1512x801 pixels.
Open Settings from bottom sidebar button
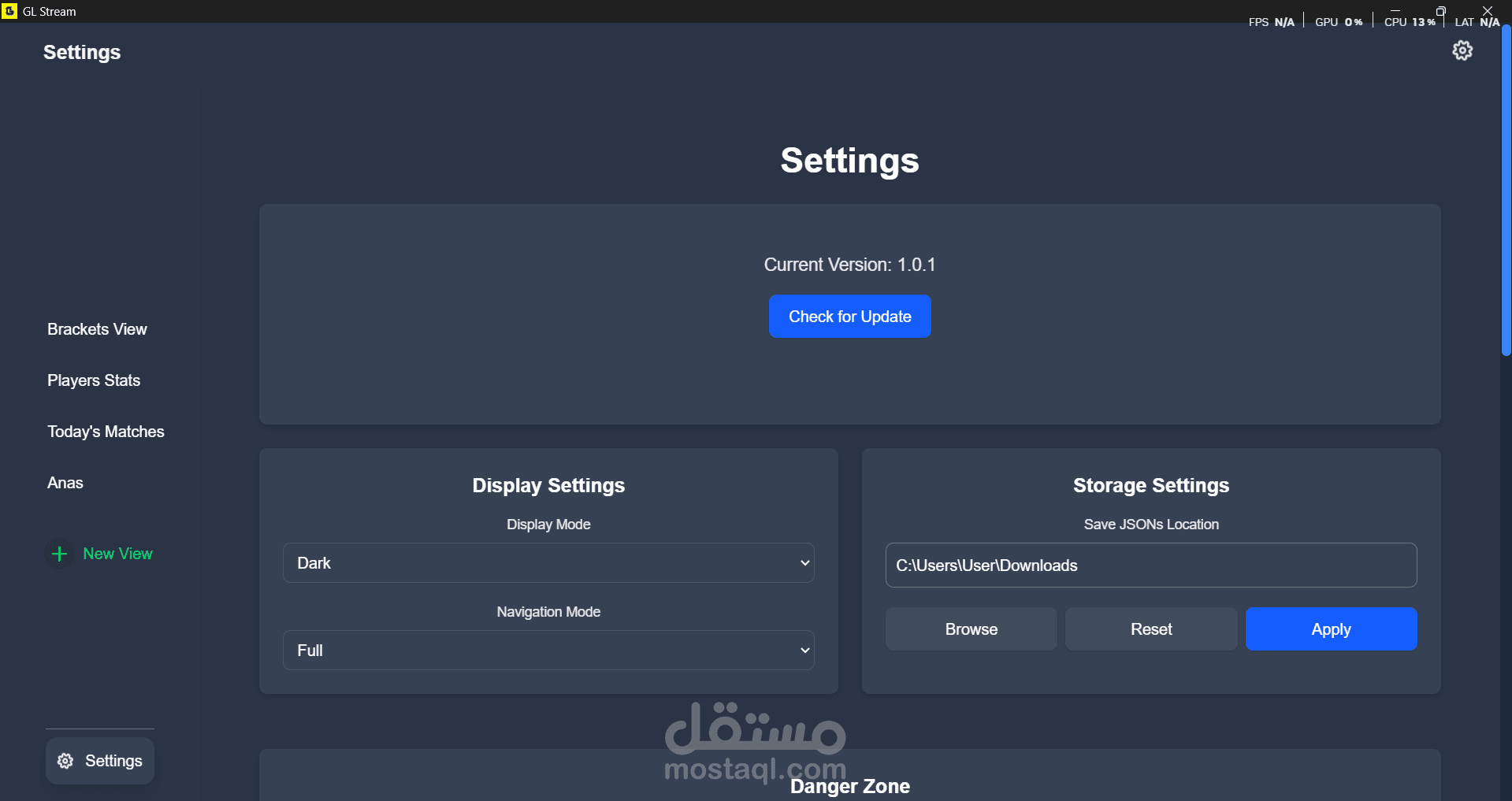coord(100,761)
